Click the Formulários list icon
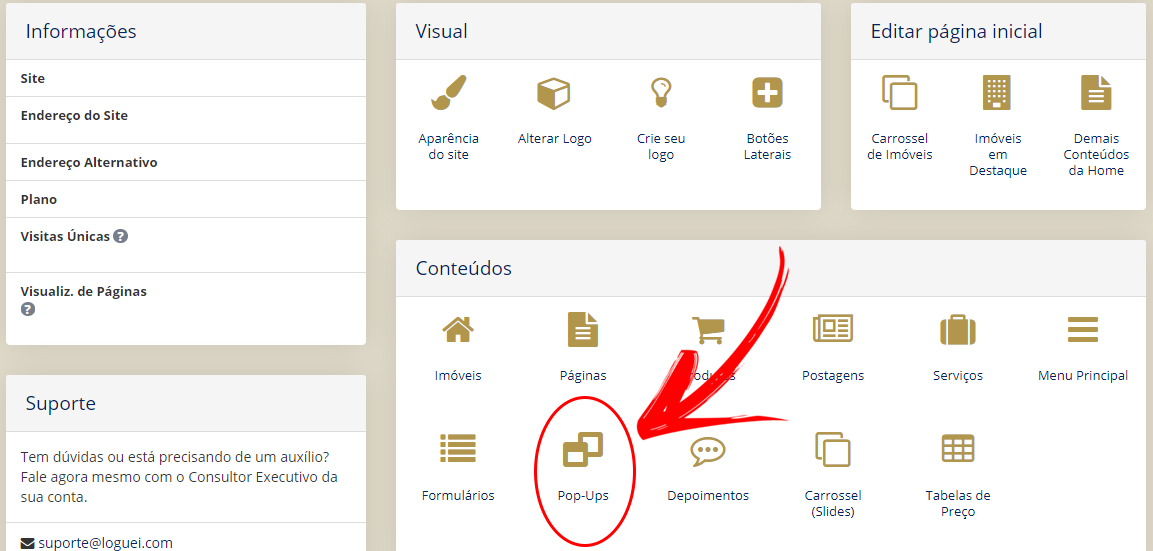Screen dimensions: 1153x551 [x=457, y=449]
